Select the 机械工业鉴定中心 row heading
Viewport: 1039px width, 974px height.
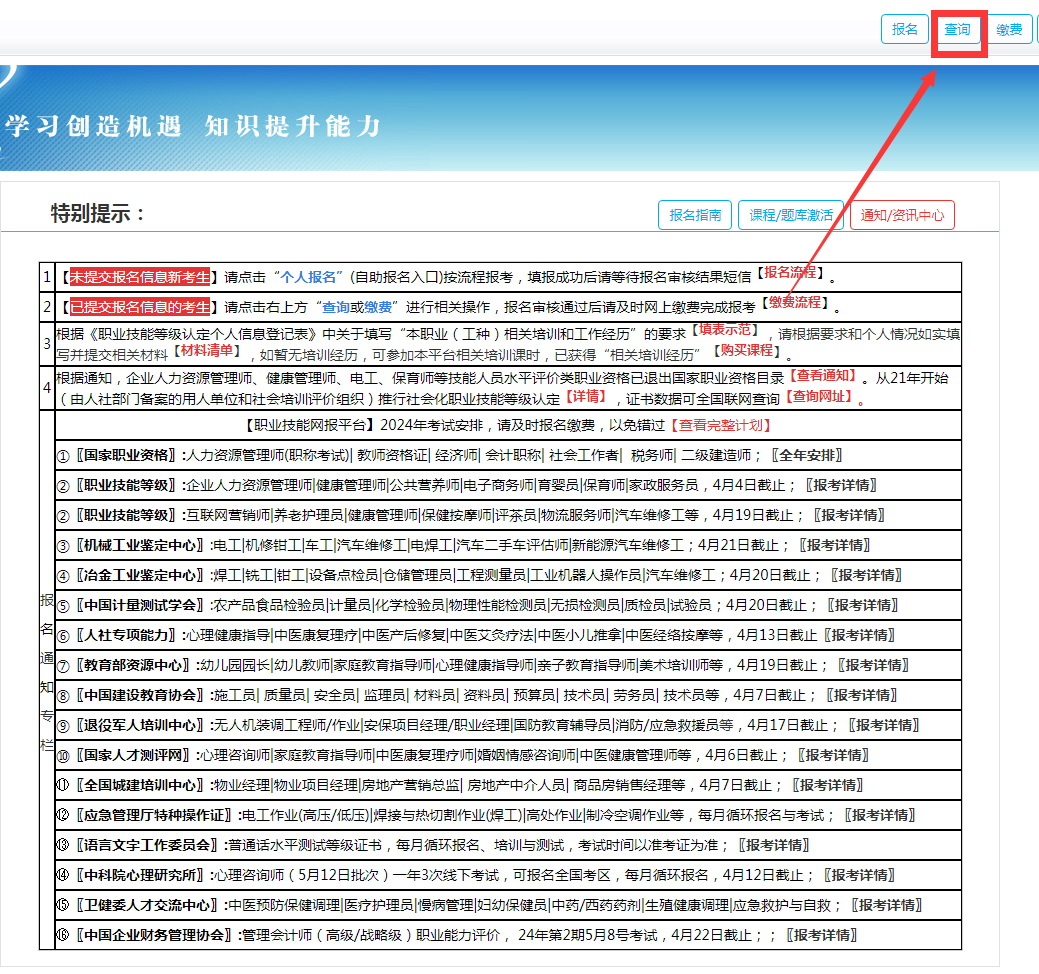pos(140,545)
